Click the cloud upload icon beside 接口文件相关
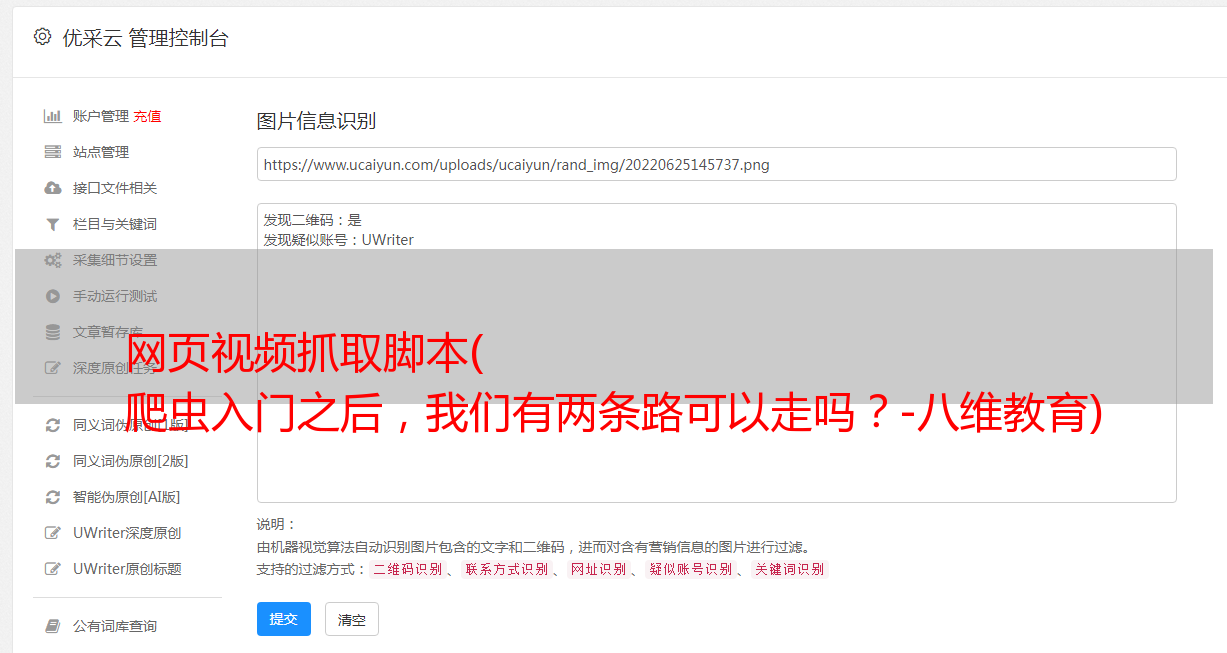This screenshot has width=1227, height=653. (x=53, y=188)
